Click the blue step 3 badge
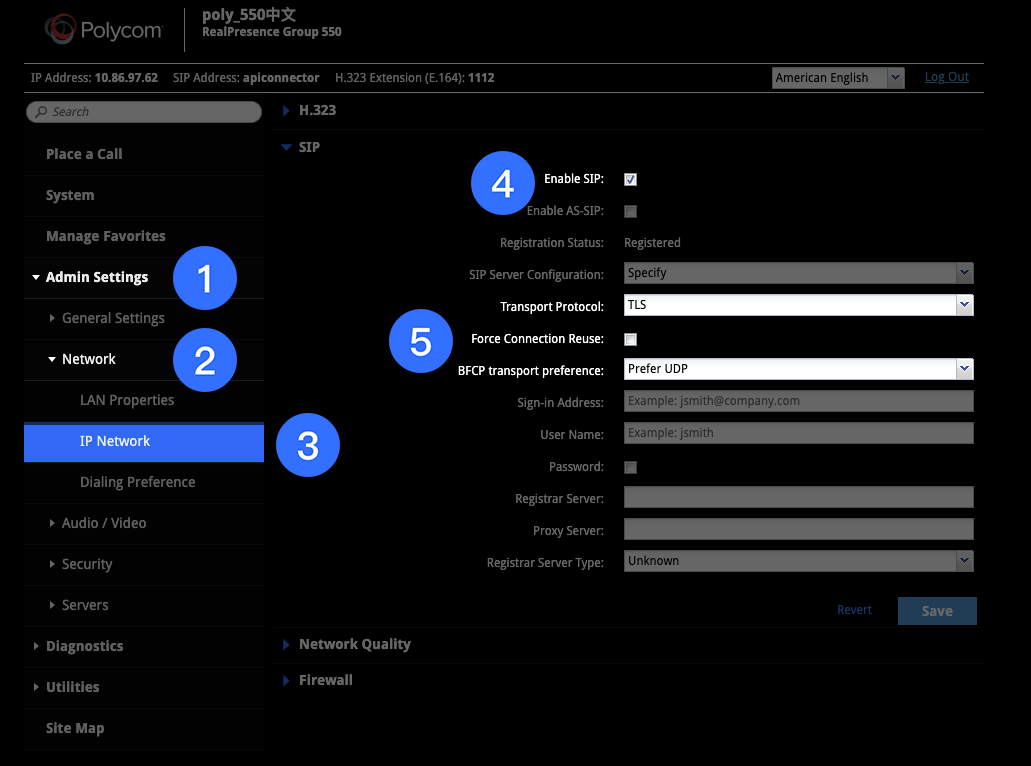The width and height of the screenshot is (1031, 766). point(308,445)
